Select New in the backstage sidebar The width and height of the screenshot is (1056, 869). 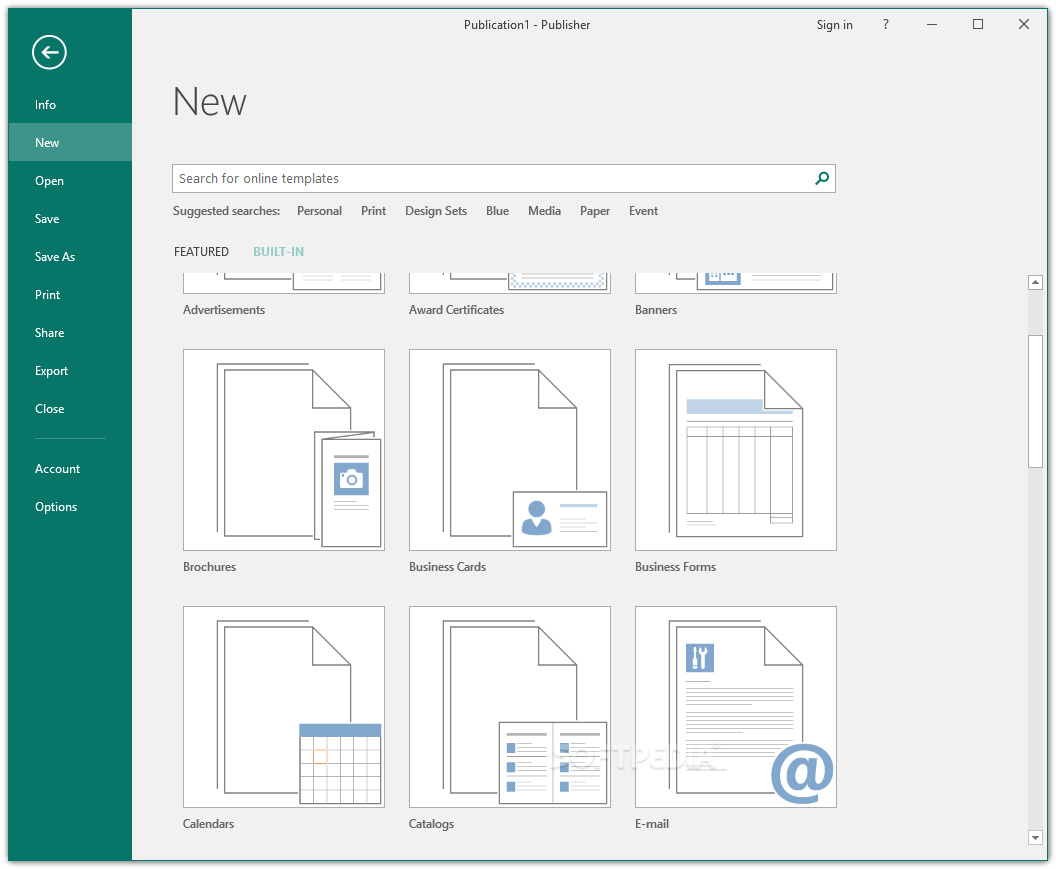70,142
